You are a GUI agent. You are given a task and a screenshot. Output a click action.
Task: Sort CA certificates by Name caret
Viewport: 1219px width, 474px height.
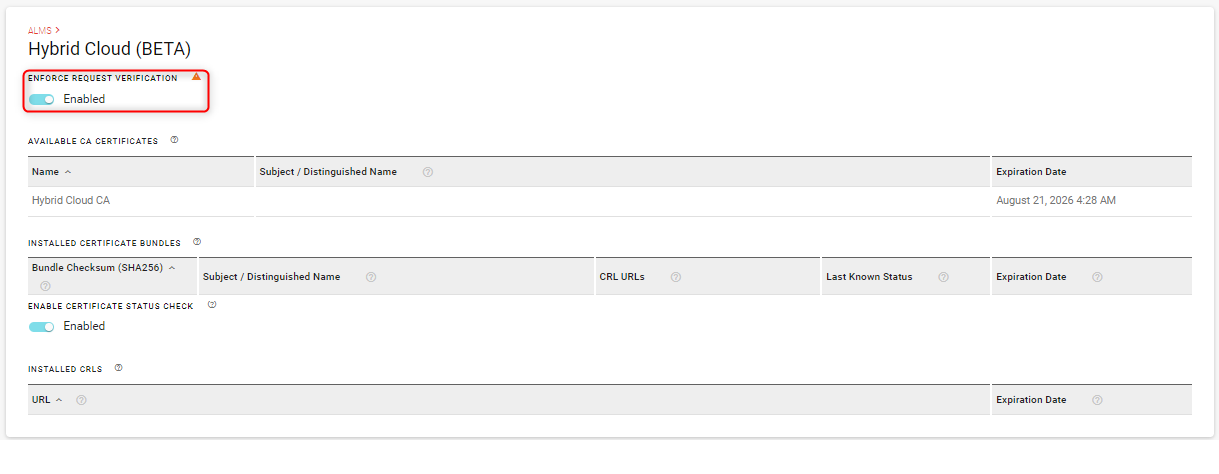click(x=68, y=172)
